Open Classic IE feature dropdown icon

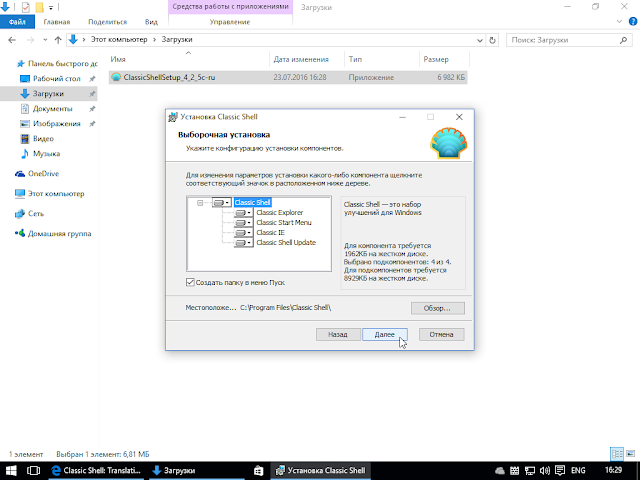[x=244, y=233]
